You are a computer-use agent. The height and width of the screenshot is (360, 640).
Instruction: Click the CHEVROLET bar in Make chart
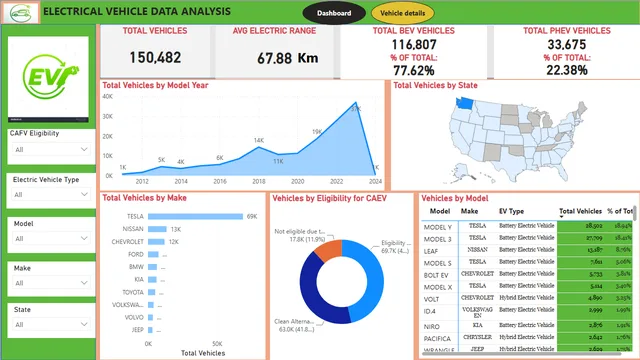156,242
